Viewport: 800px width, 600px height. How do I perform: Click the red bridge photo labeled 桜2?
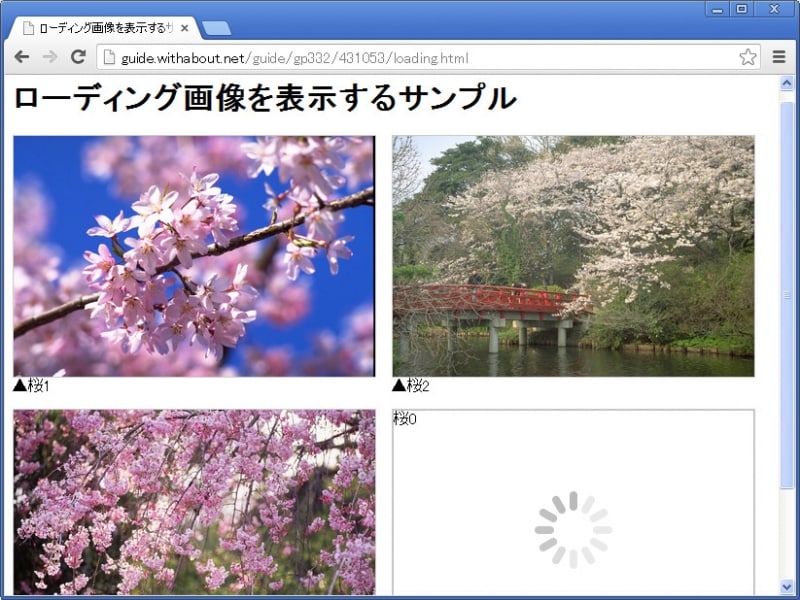point(575,252)
